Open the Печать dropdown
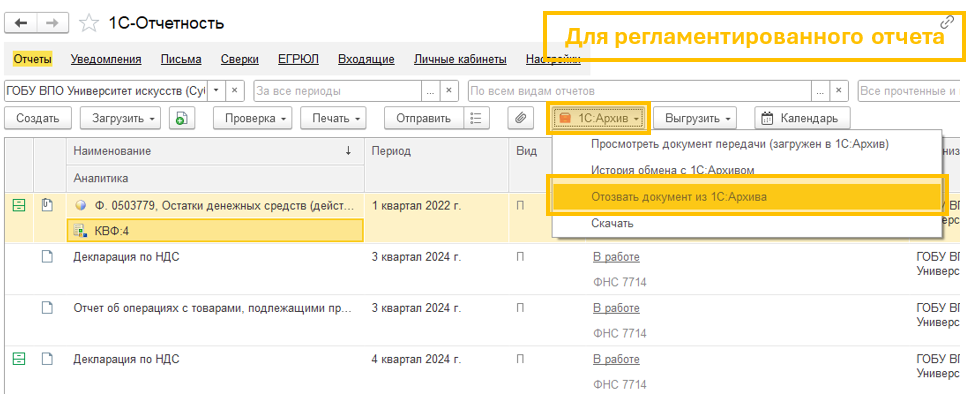971x417 pixels. (x=333, y=118)
